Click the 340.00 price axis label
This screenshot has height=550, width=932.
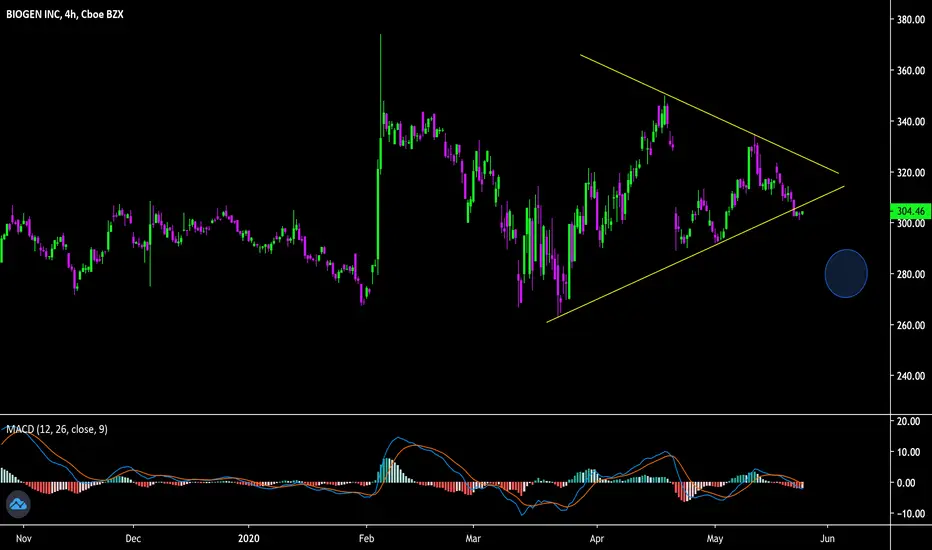911,122
